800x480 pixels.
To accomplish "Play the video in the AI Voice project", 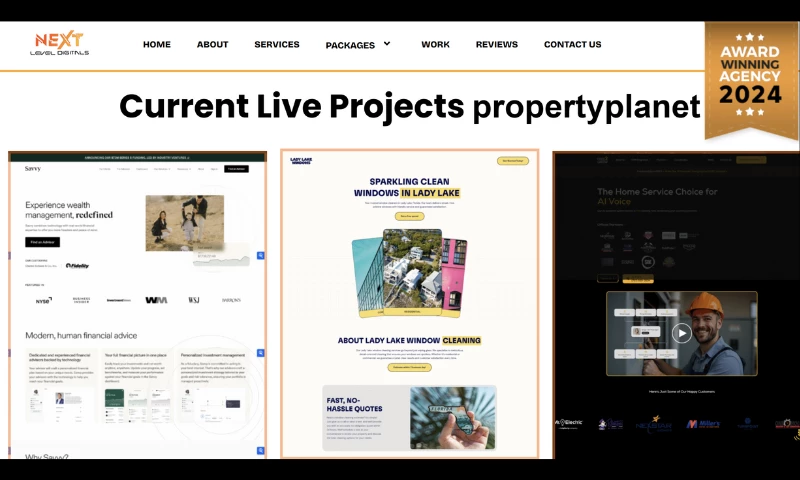I will pyautogui.click(x=681, y=333).
